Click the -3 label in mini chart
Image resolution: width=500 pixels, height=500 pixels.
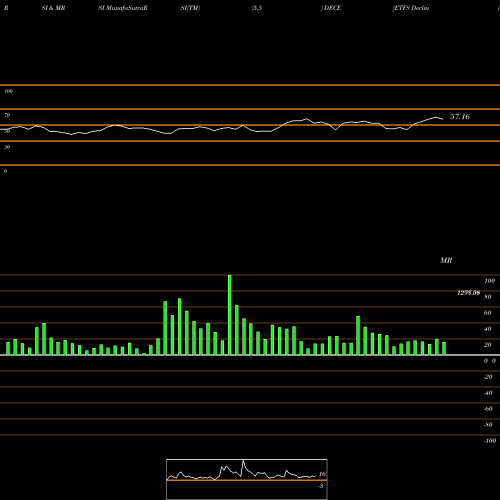321,486
